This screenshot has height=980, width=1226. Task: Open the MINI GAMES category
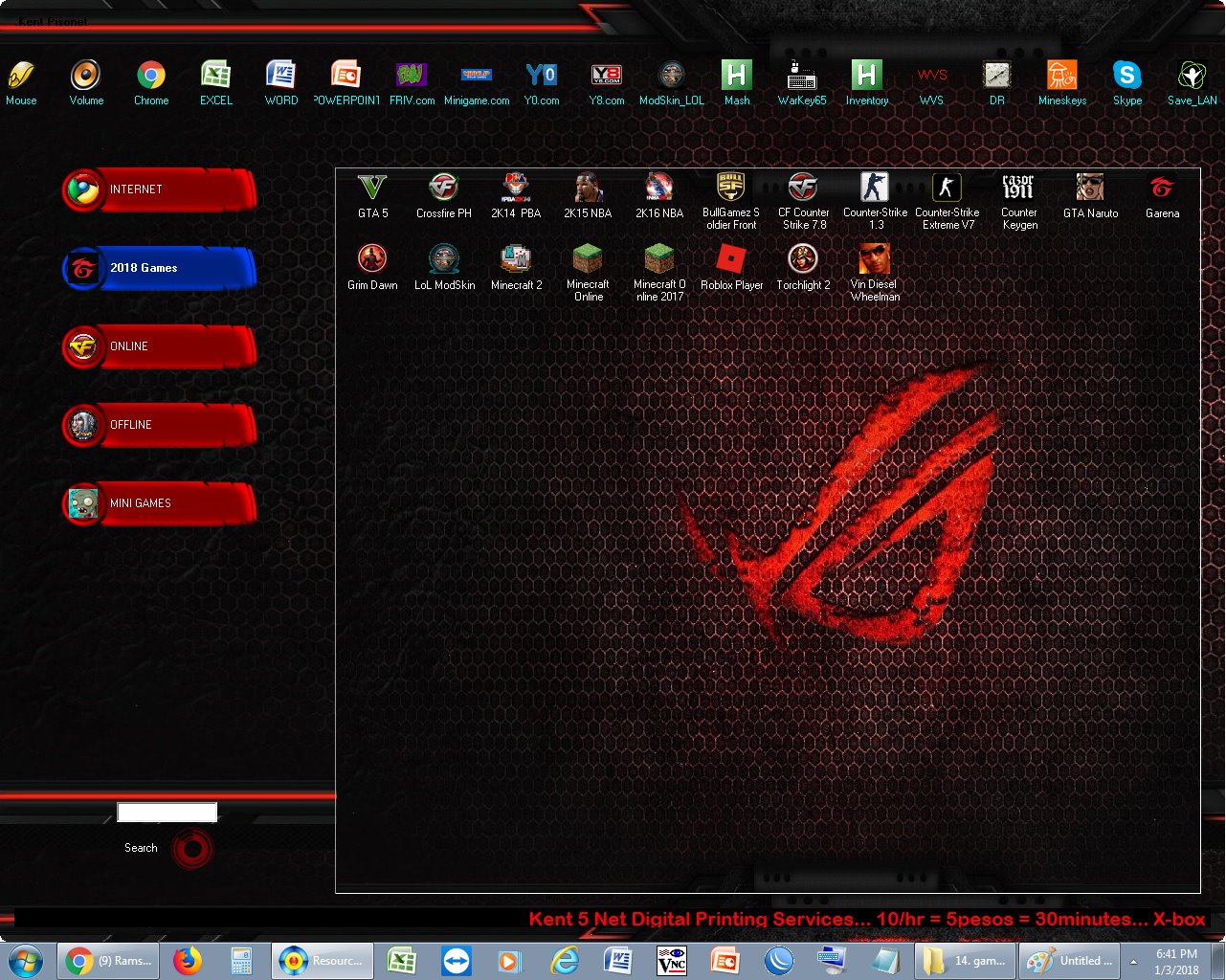160,503
